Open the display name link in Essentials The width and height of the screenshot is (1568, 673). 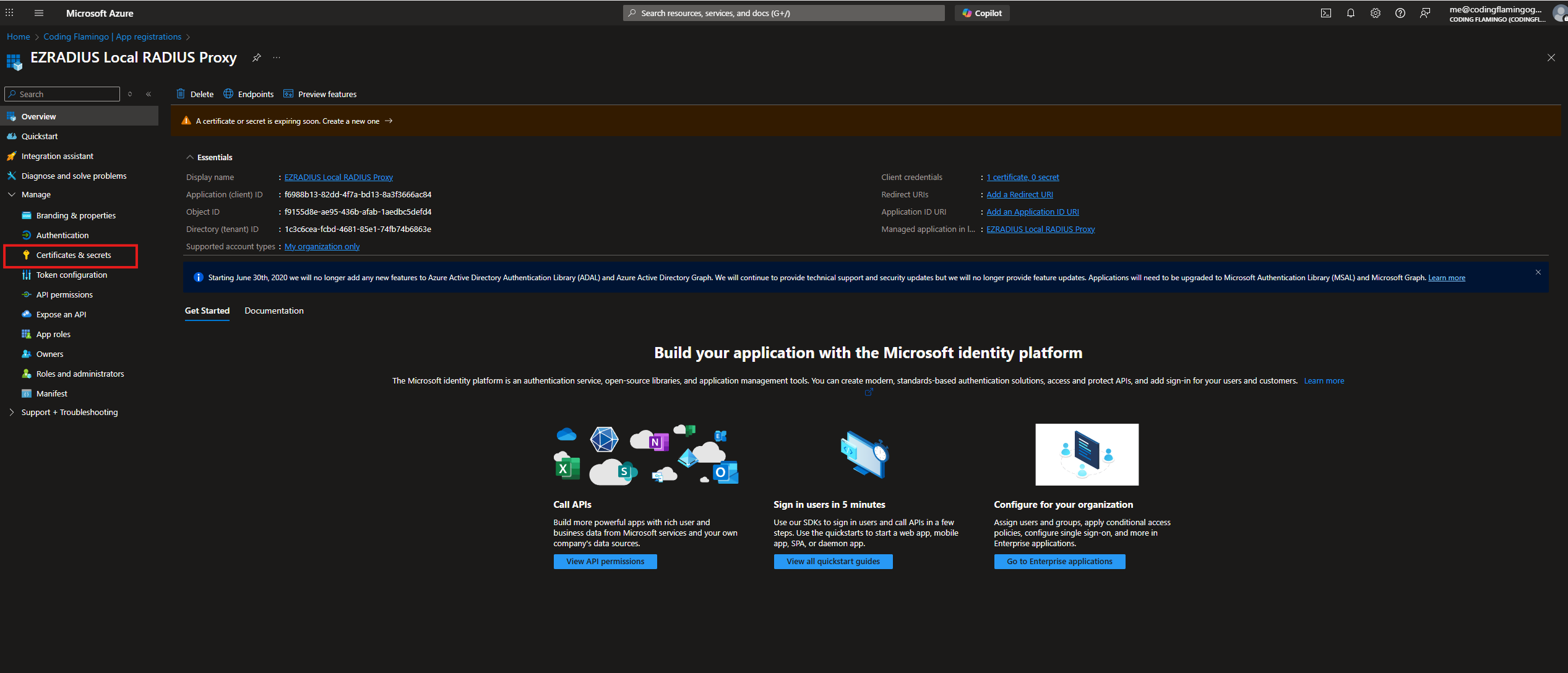click(x=338, y=177)
